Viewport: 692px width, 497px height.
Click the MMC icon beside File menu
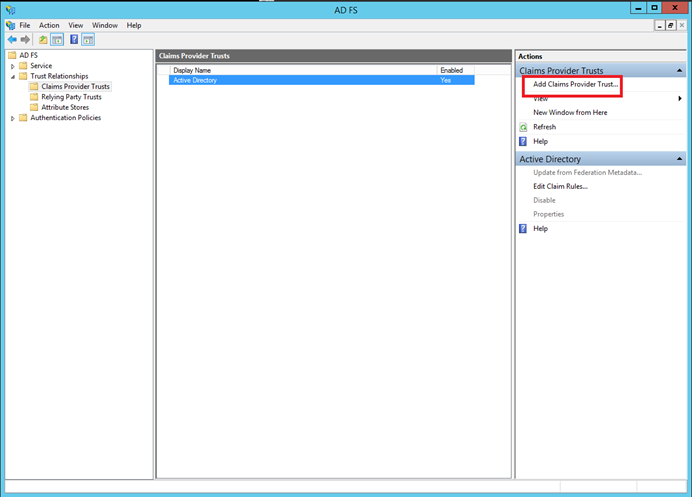(x=10, y=26)
